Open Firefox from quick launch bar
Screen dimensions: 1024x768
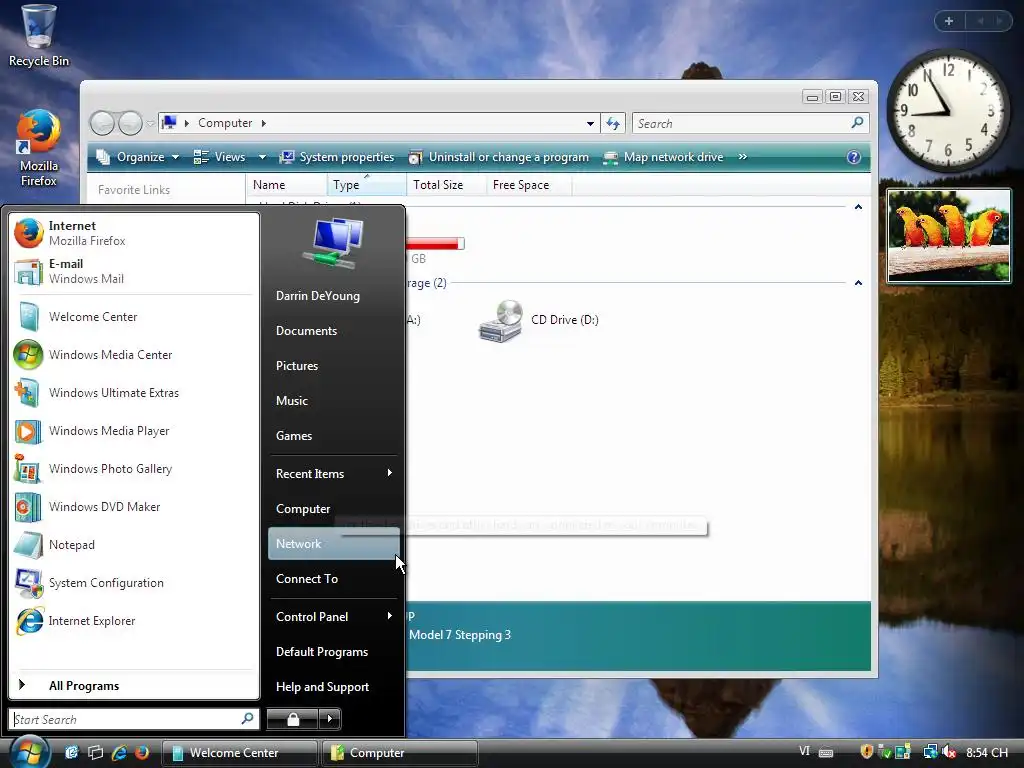tap(141, 752)
